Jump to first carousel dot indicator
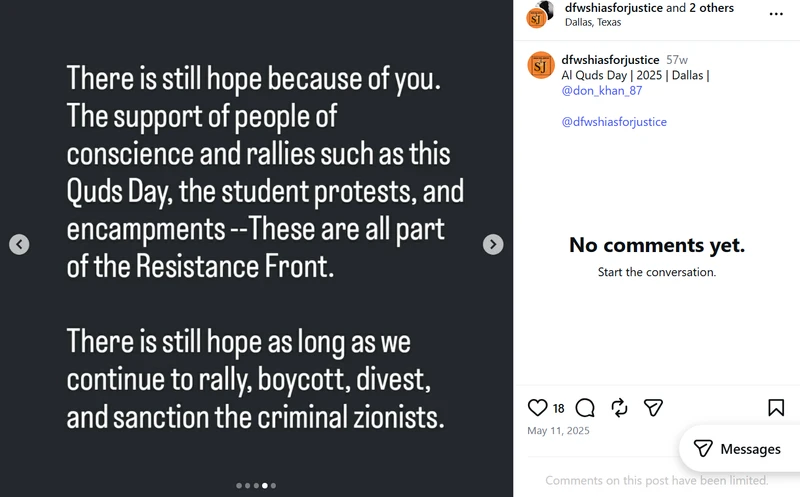The image size is (800, 497). pos(239,486)
